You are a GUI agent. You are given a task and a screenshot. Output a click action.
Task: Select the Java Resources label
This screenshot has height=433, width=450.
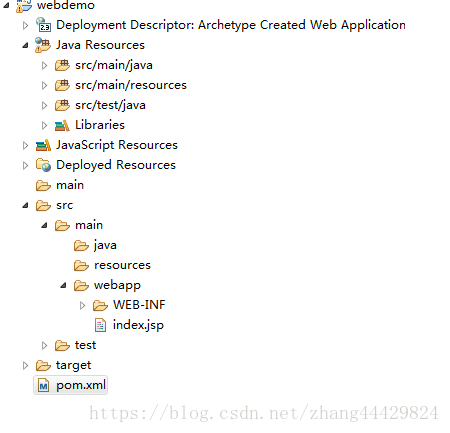click(100, 45)
